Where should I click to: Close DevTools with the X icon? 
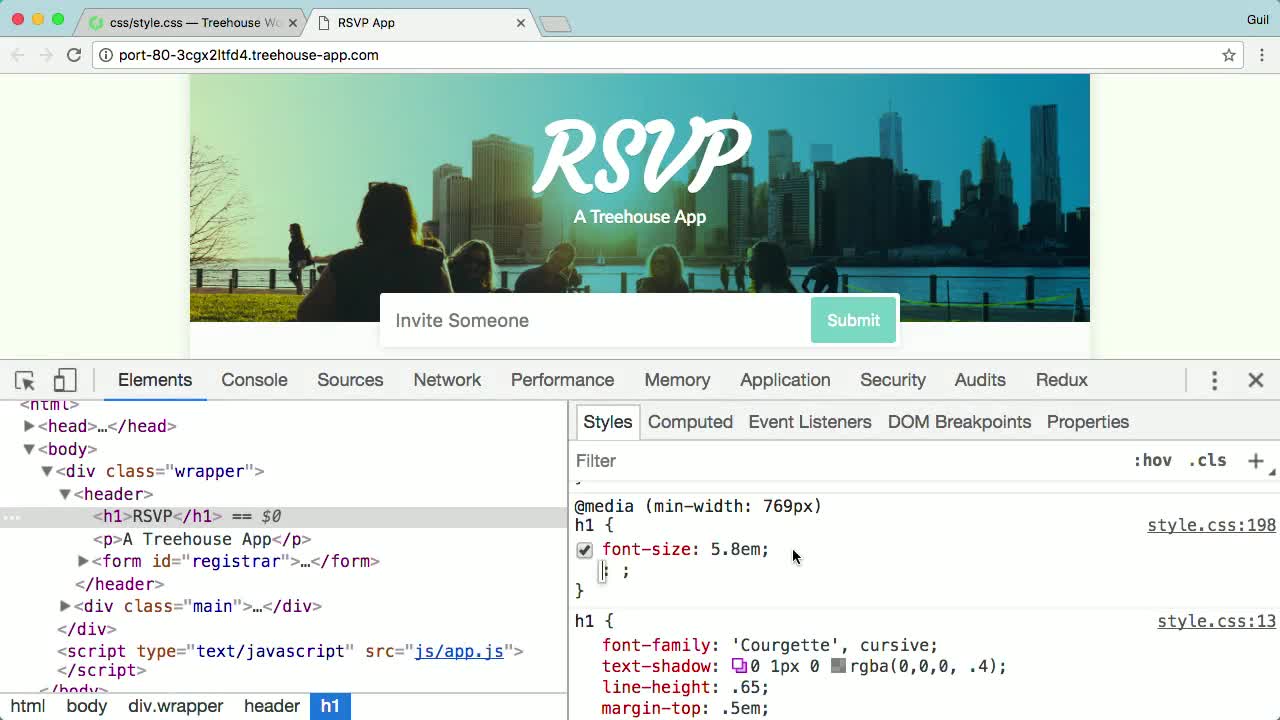coord(1255,380)
